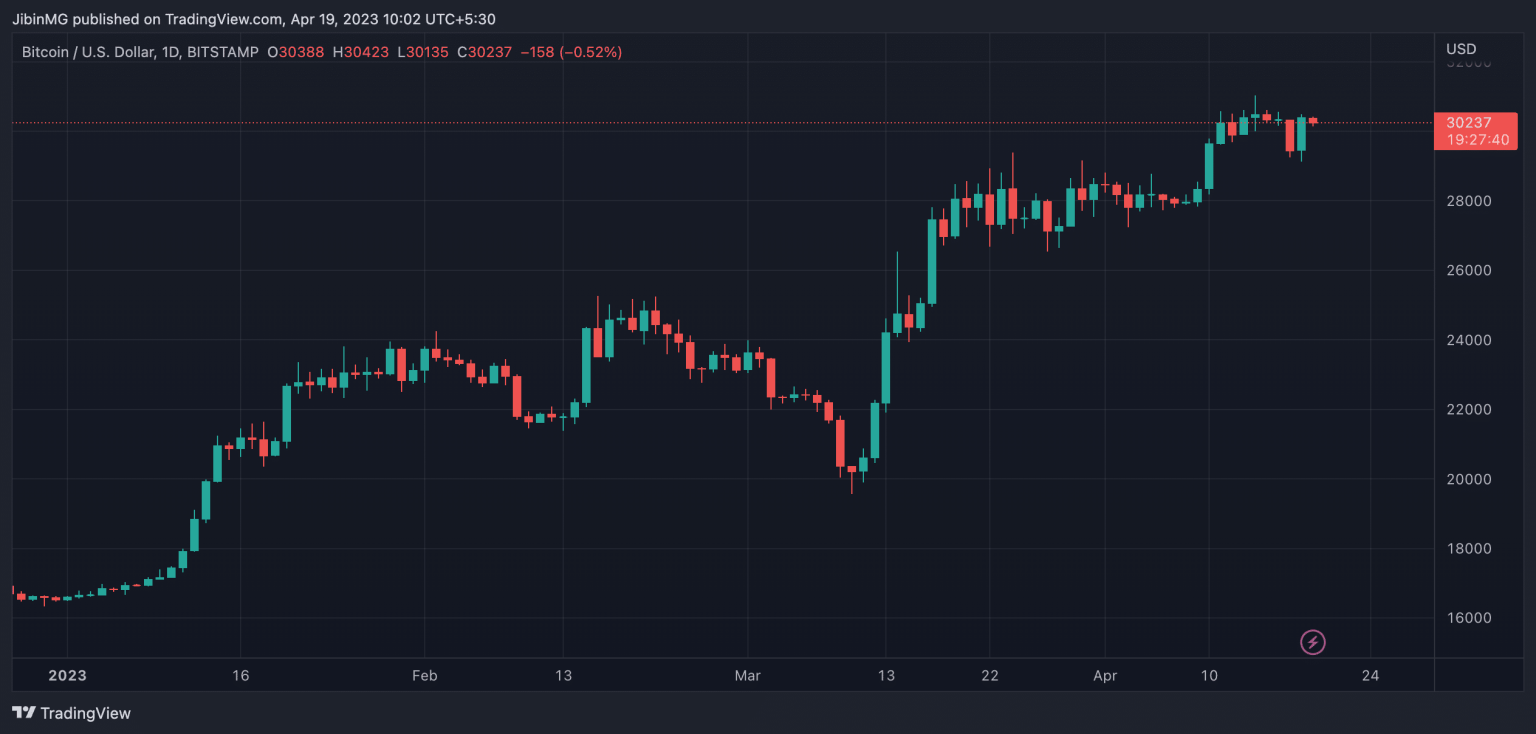
Task: Click the pink lightning bolt chart icon
Action: point(1313,642)
